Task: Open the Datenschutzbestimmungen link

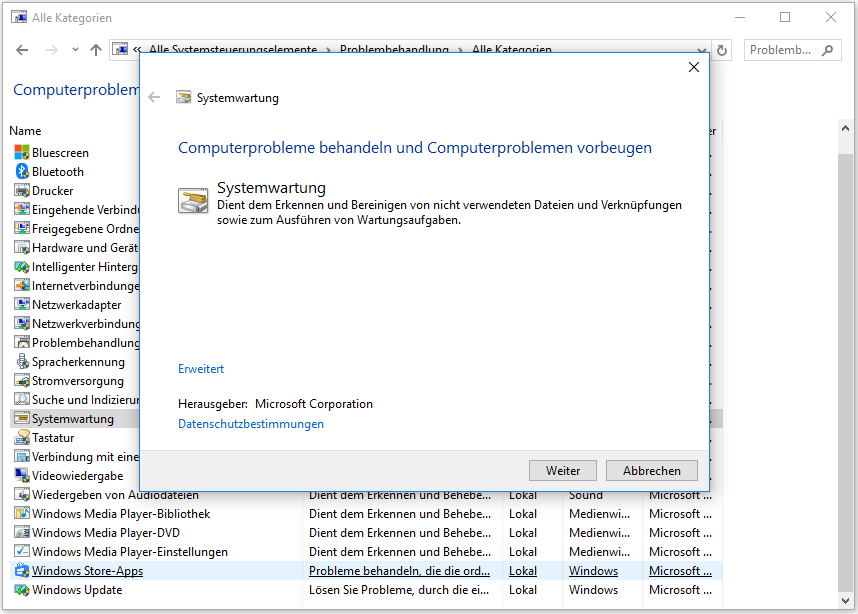Action: (250, 423)
